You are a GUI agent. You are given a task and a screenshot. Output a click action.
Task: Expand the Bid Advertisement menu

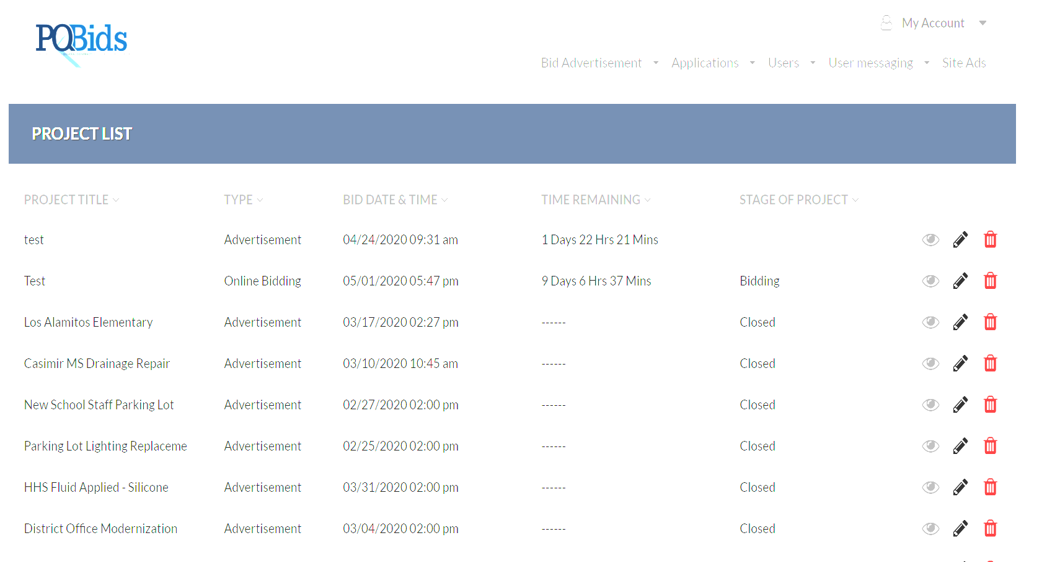tap(599, 63)
